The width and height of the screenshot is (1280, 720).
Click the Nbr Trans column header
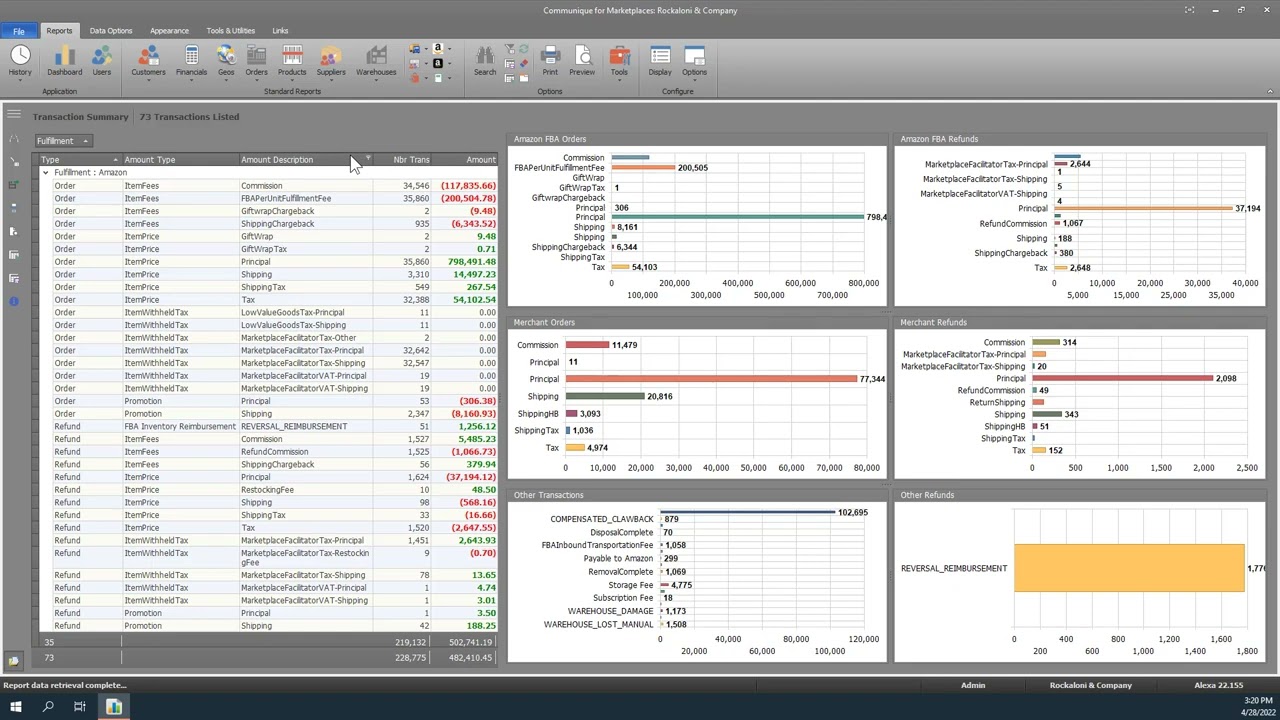click(404, 160)
